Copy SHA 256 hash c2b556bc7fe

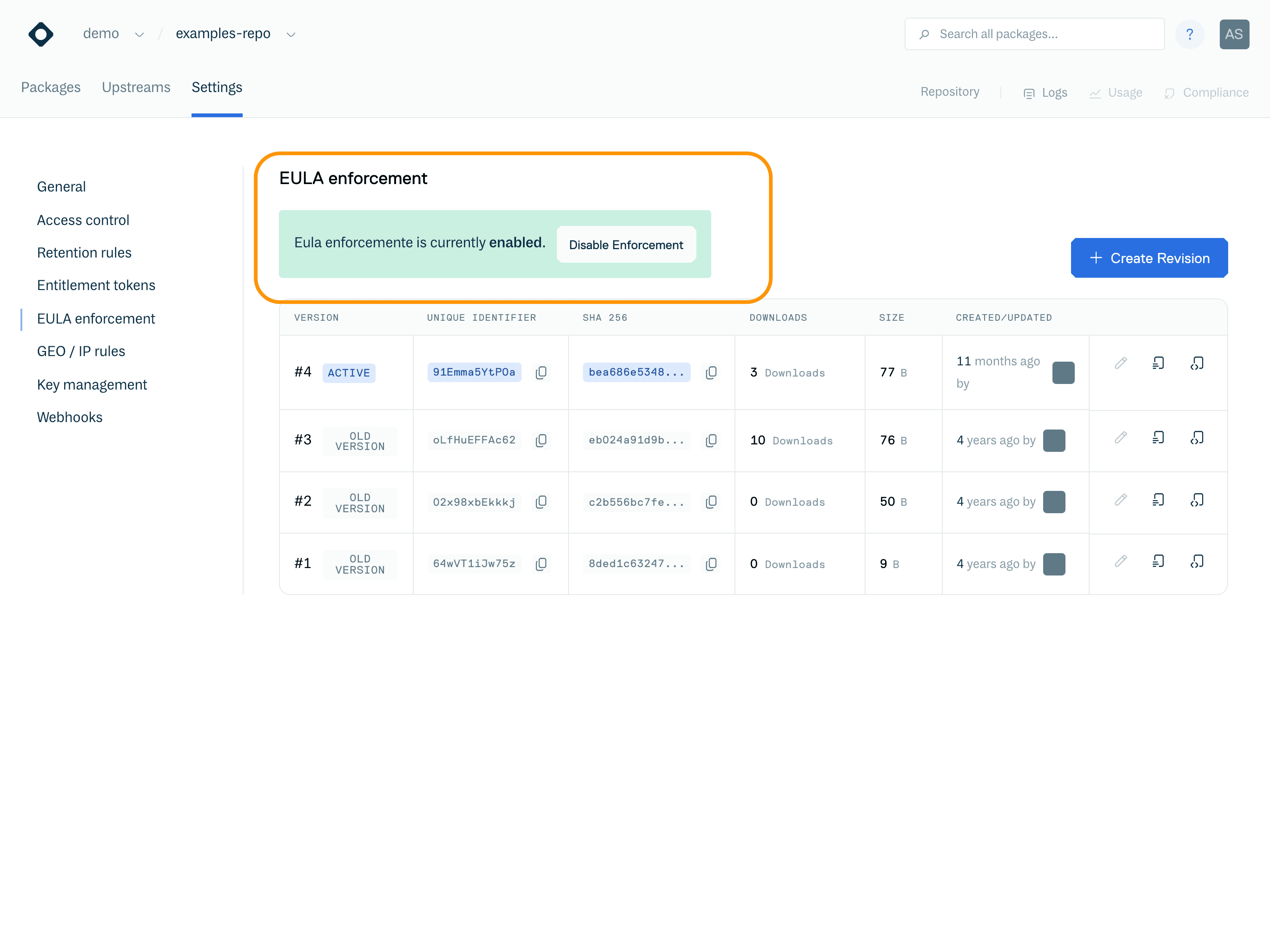(711, 502)
